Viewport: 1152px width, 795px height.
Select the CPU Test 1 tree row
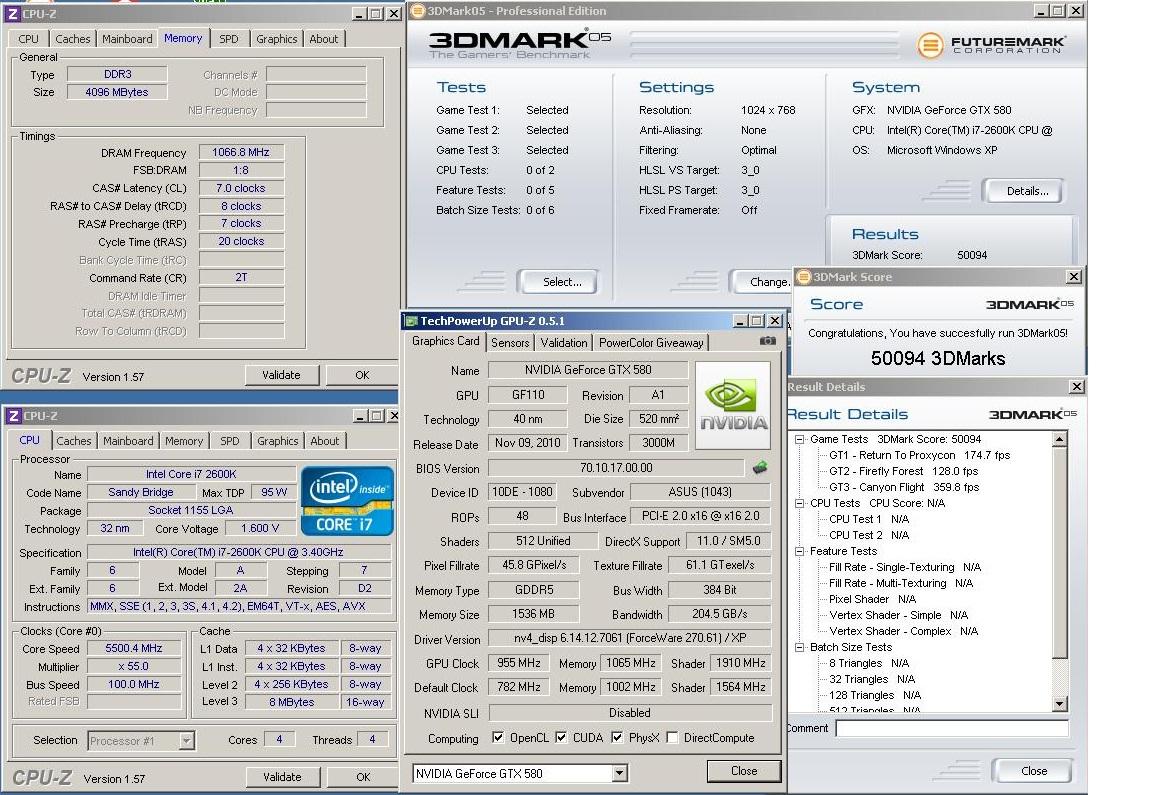[868, 519]
